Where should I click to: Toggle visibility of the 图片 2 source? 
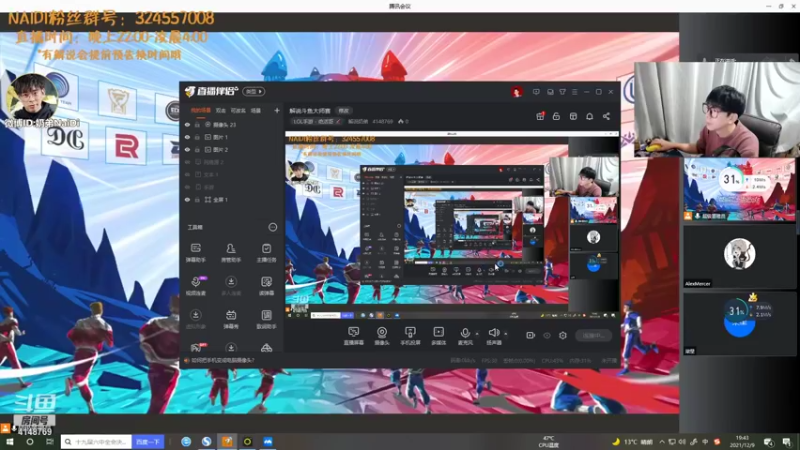coord(187,149)
